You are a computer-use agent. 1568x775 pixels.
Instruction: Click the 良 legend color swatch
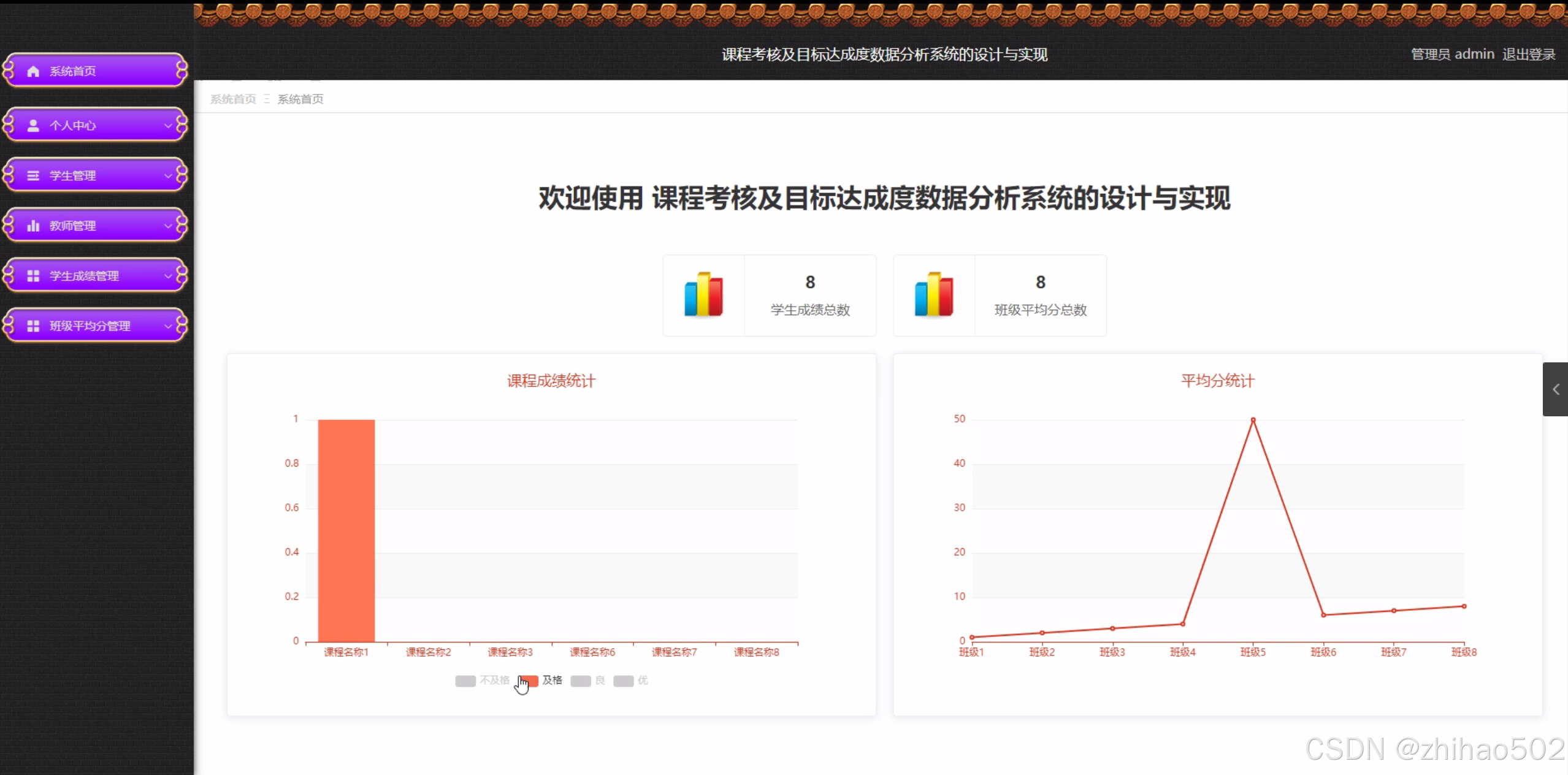point(580,681)
